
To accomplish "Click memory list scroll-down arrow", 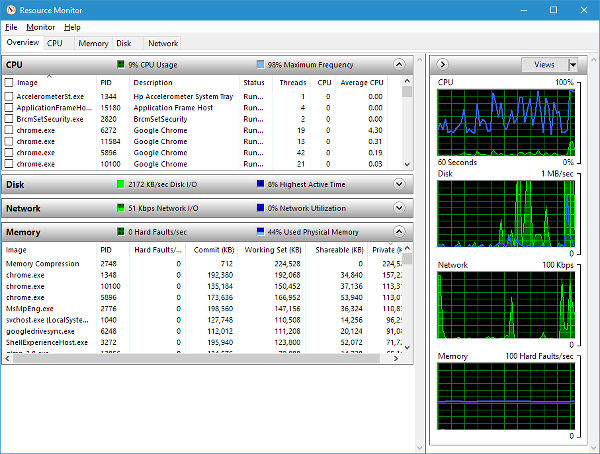I will click(x=407, y=347).
